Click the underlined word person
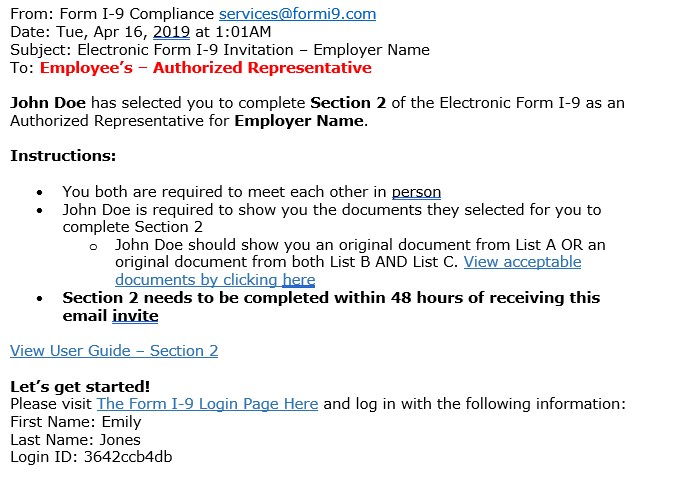The image size is (683, 483). click(x=416, y=192)
